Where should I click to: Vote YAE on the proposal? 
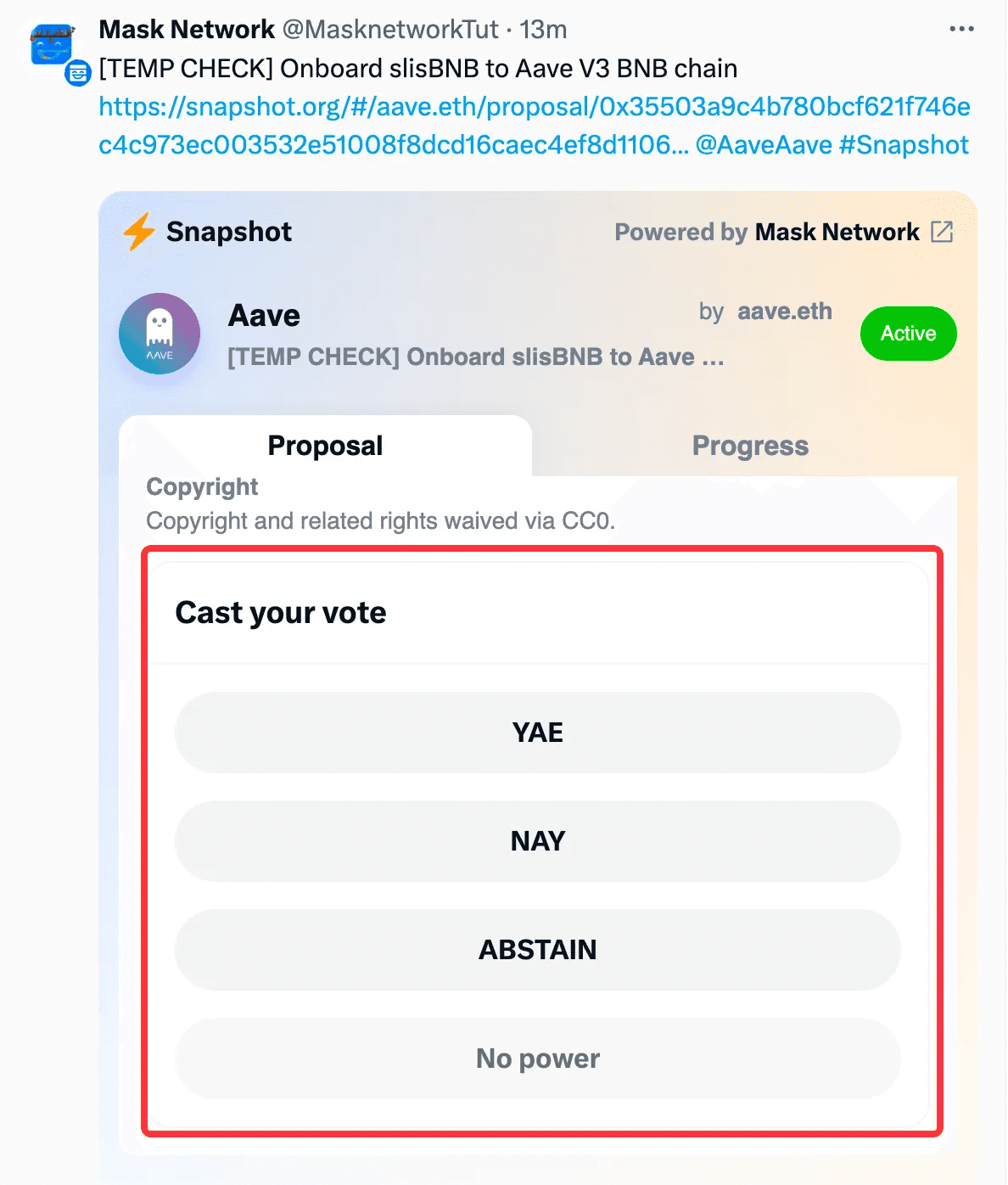point(537,733)
